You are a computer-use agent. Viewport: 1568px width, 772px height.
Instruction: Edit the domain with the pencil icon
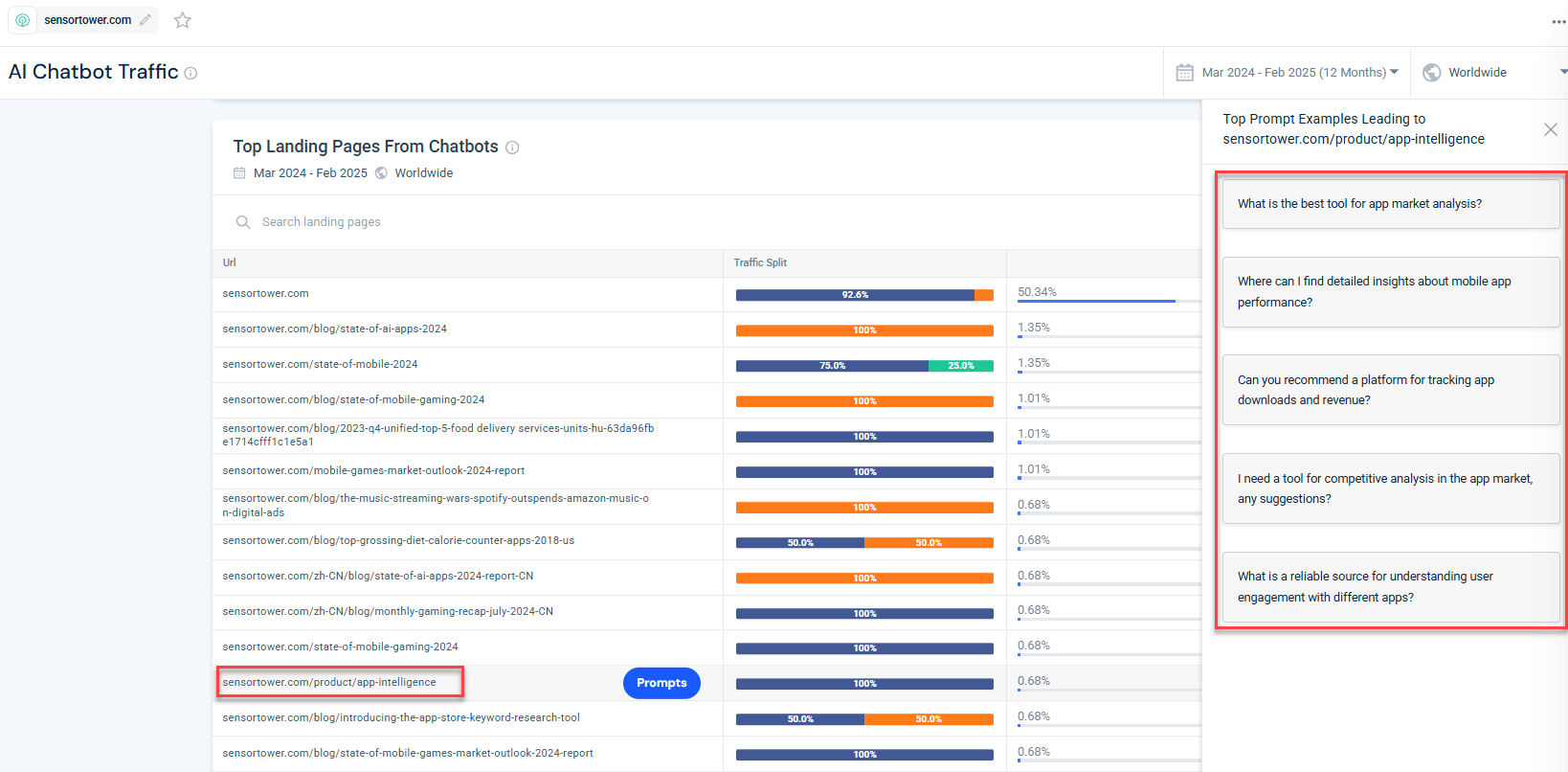[x=146, y=19]
